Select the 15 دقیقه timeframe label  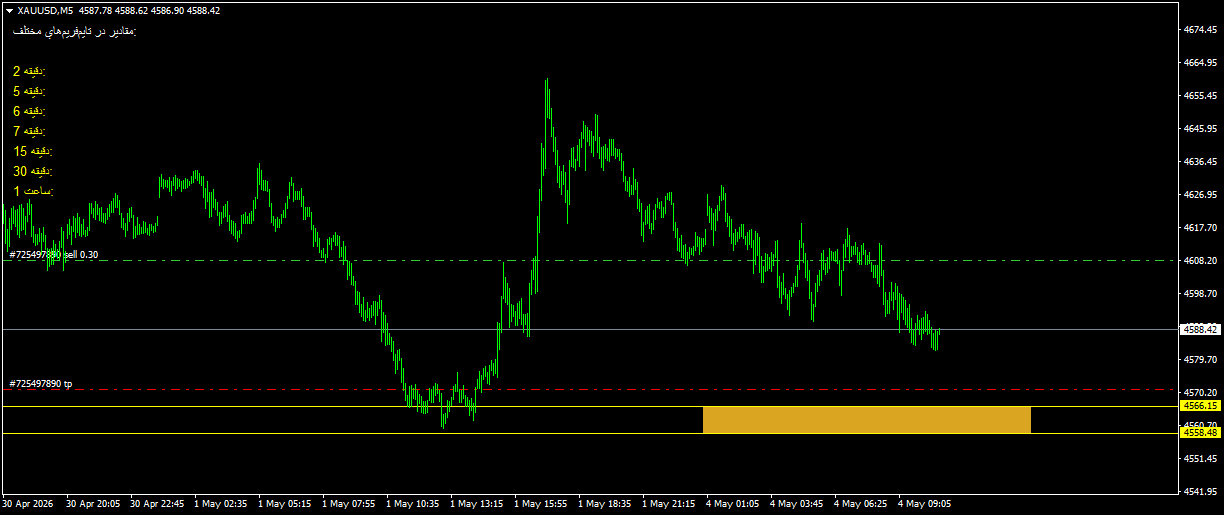pyautogui.click(x=32, y=151)
